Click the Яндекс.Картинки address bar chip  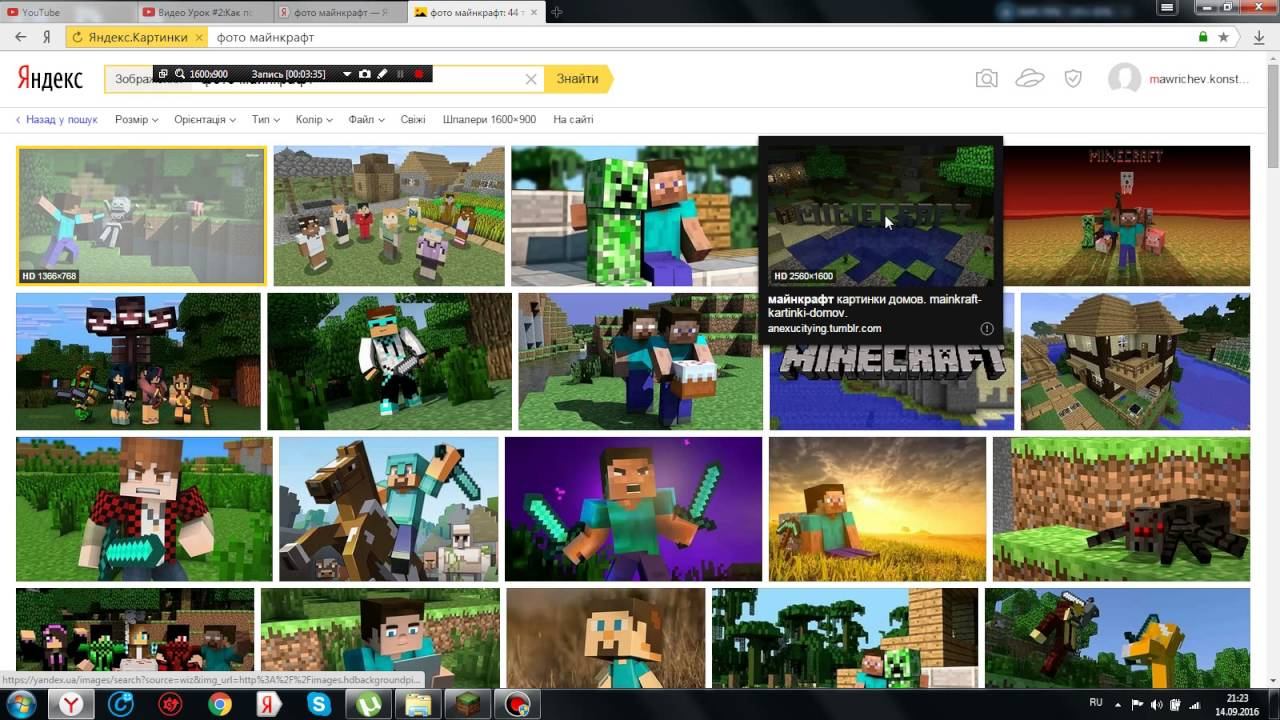(x=137, y=37)
